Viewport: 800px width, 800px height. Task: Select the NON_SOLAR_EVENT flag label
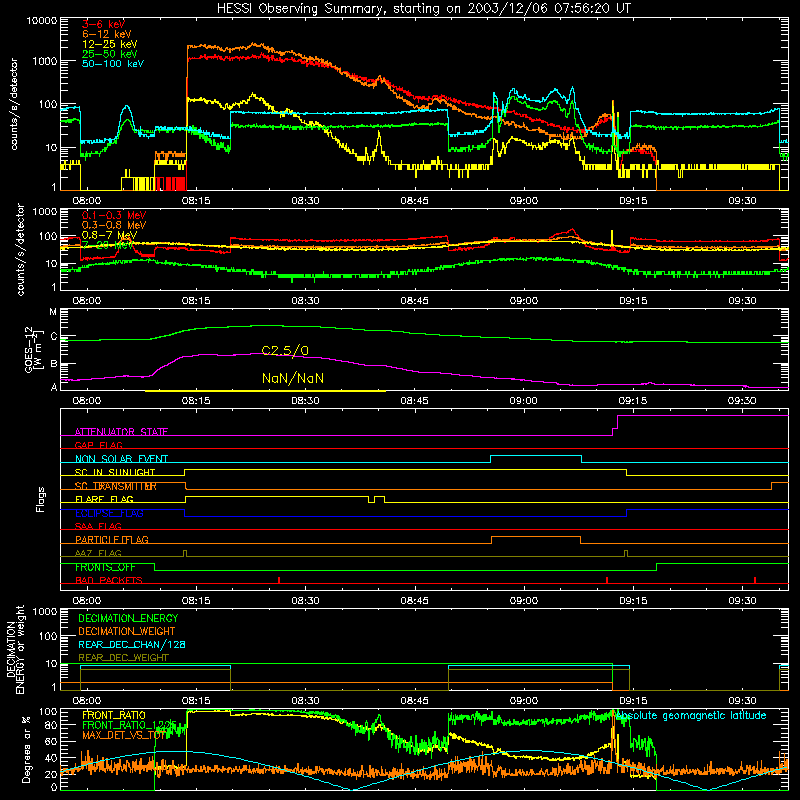121,459
